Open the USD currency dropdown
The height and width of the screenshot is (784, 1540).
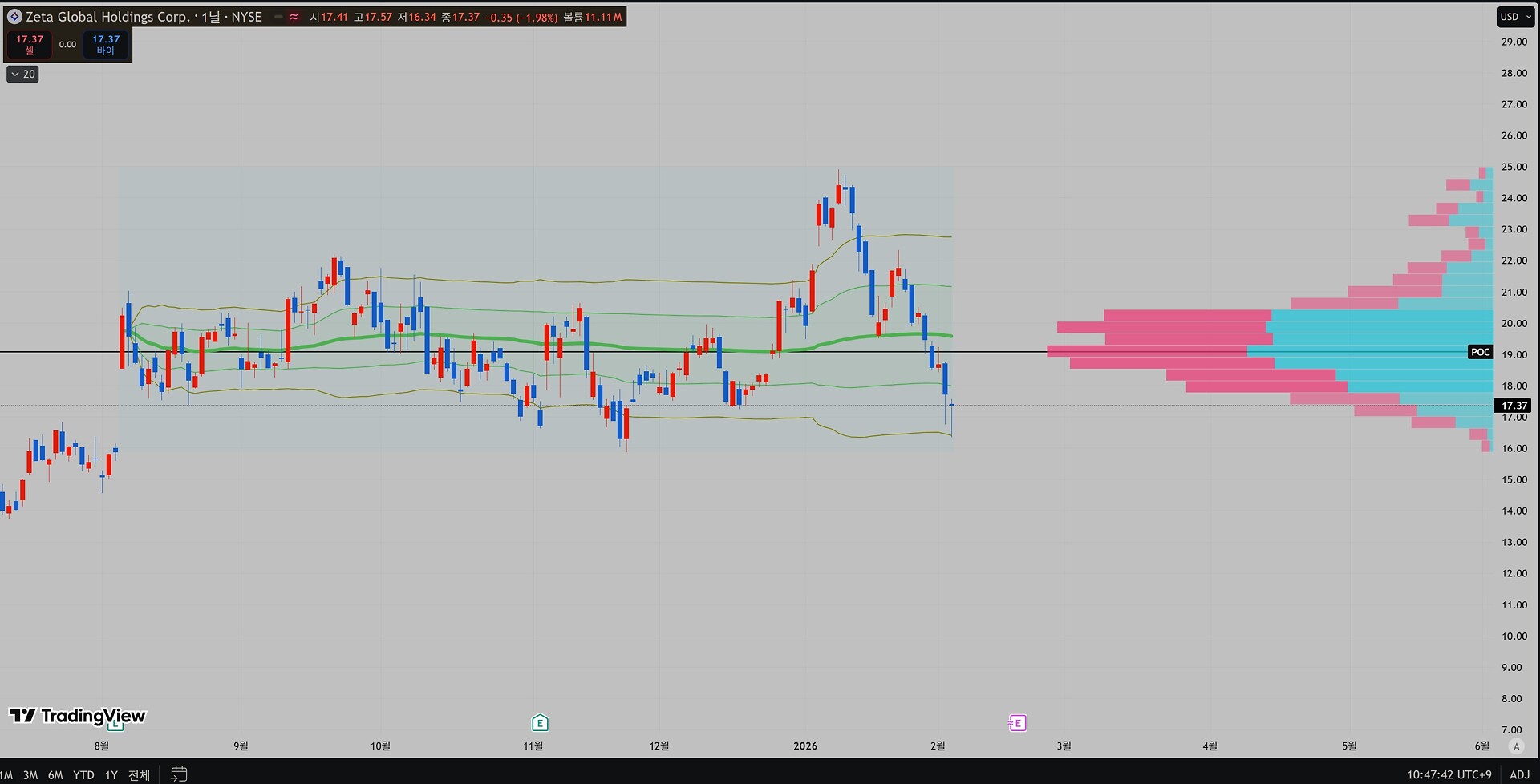(x=1515, y=17)
